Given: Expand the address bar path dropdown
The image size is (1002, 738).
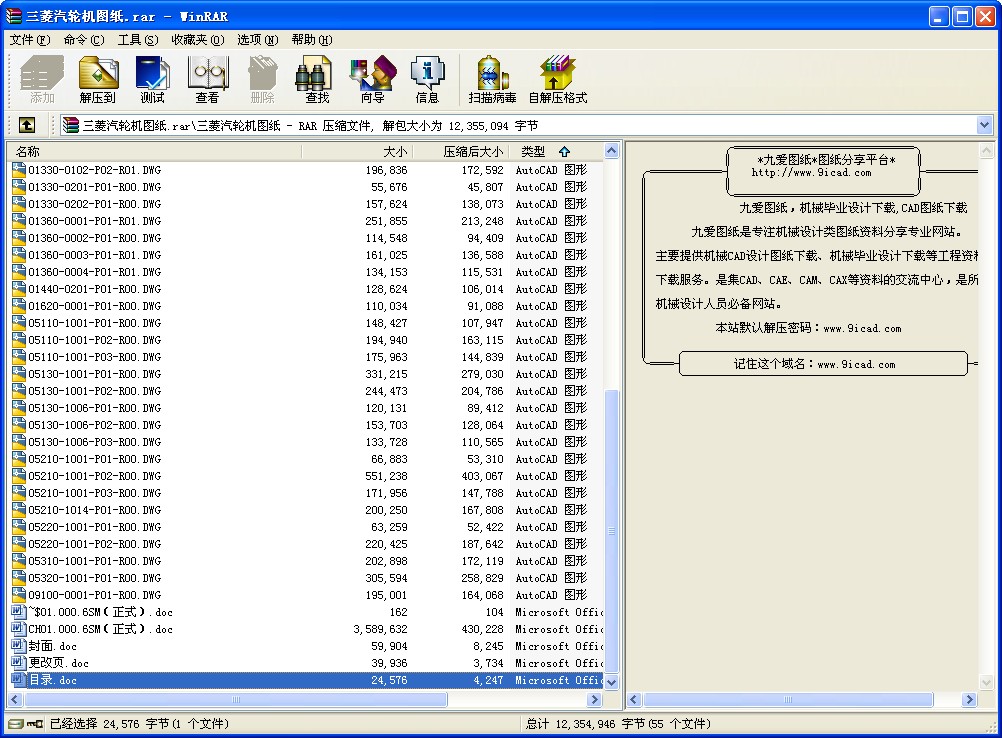Looking at the screenshot, I should point(984,125).
